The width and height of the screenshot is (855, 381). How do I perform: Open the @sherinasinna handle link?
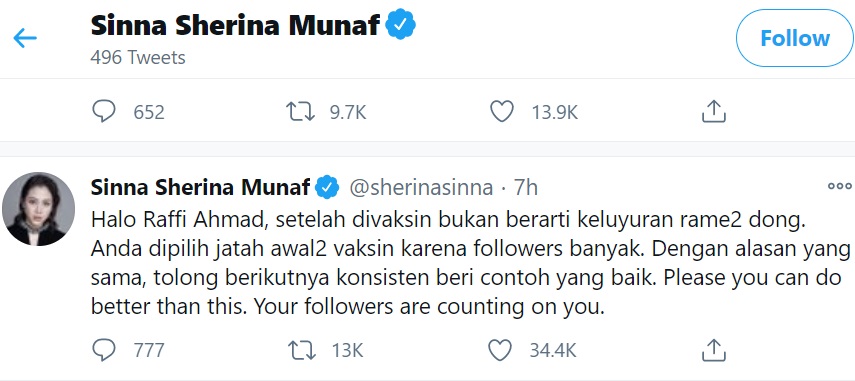[421, 188]
